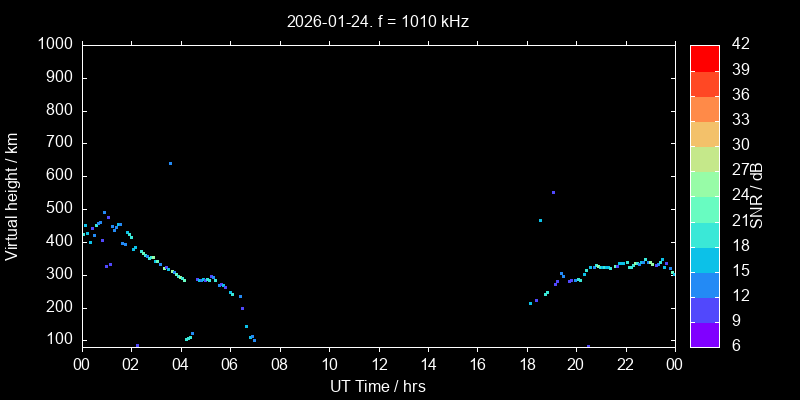This screenshot has height=400, width=800.
Task: Select the yellow-green 27–30 dB colorbar segment
Action: pos(704,158)
